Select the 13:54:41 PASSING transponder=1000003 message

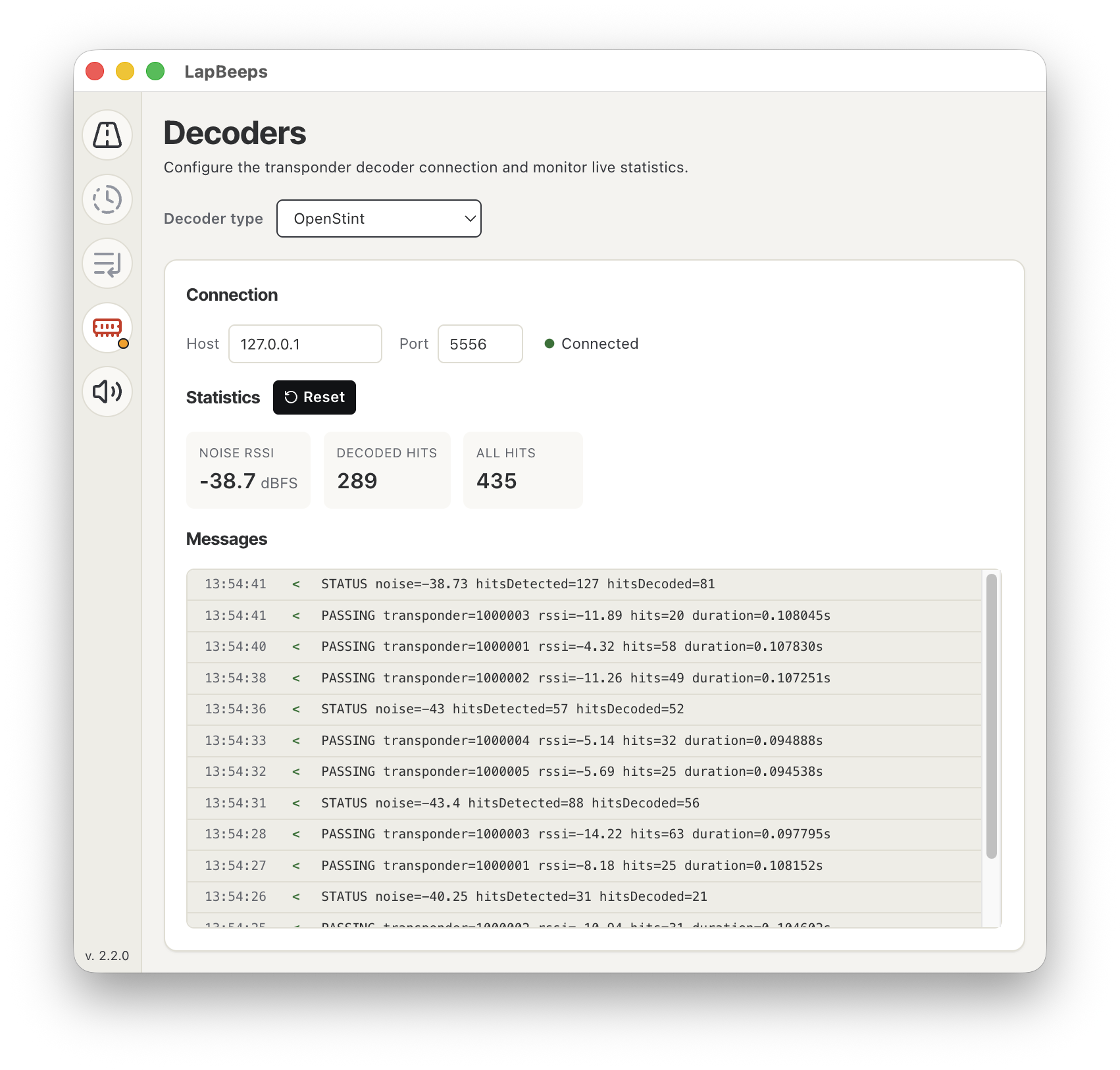tap(584, 616)
